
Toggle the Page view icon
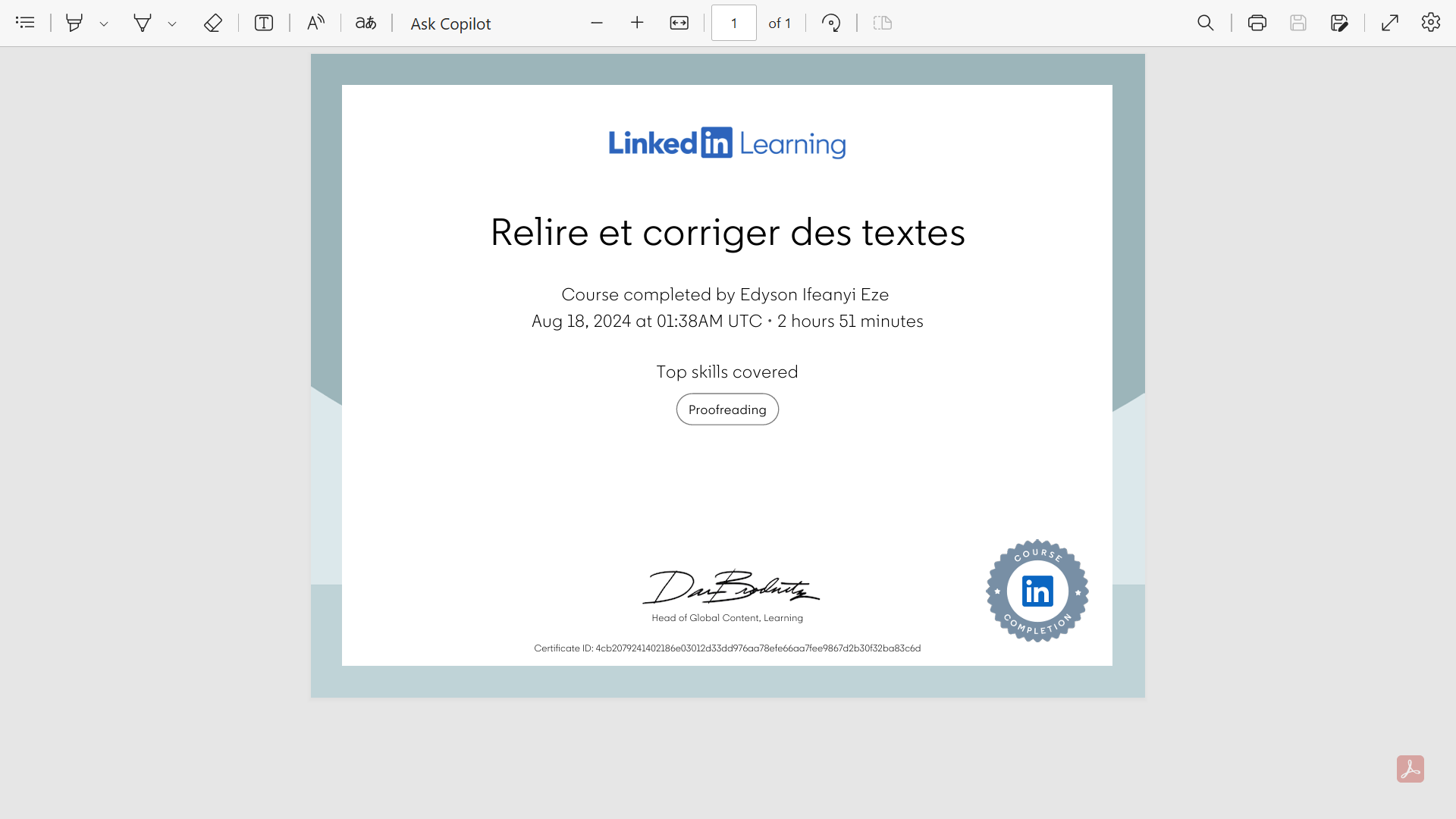click(883, 23)
